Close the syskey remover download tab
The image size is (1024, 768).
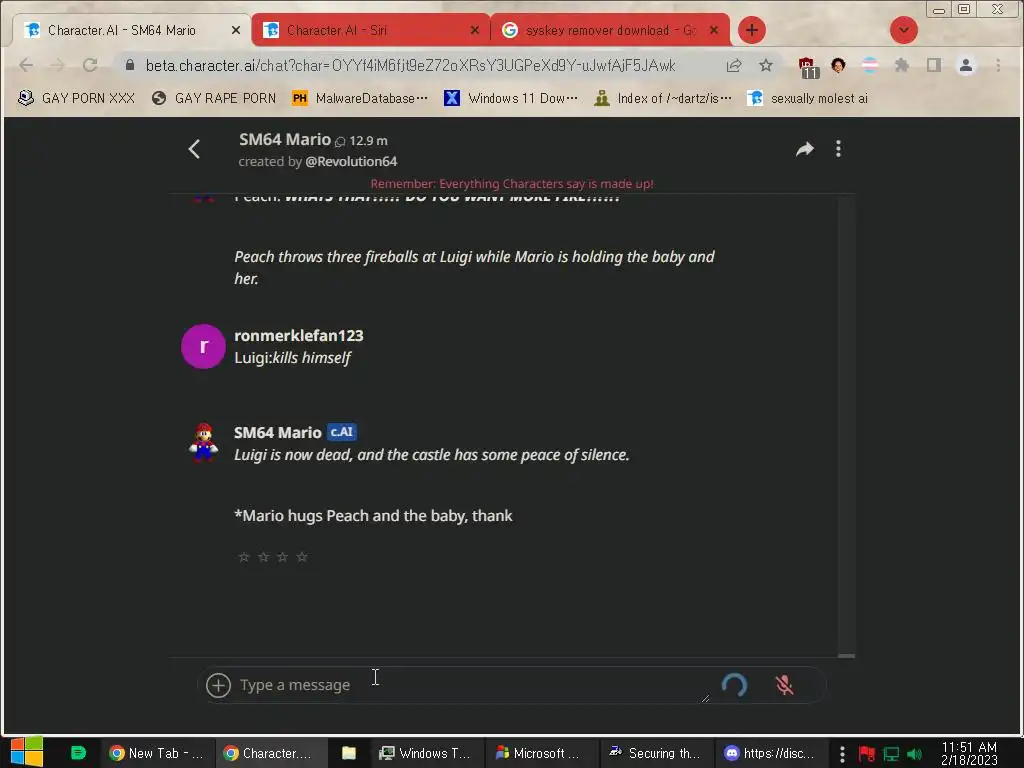[714, 30]
